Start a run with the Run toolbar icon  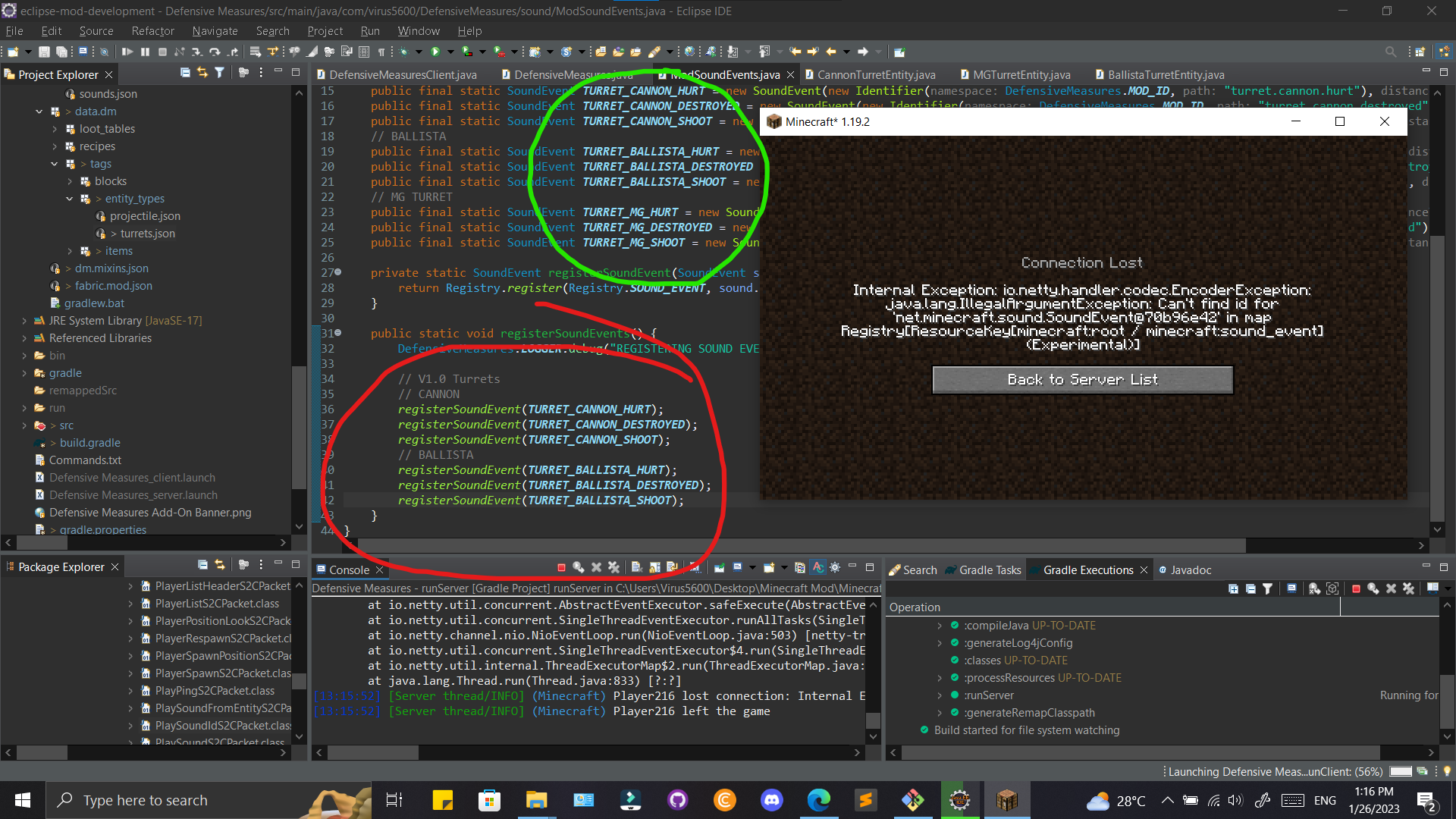435,52
